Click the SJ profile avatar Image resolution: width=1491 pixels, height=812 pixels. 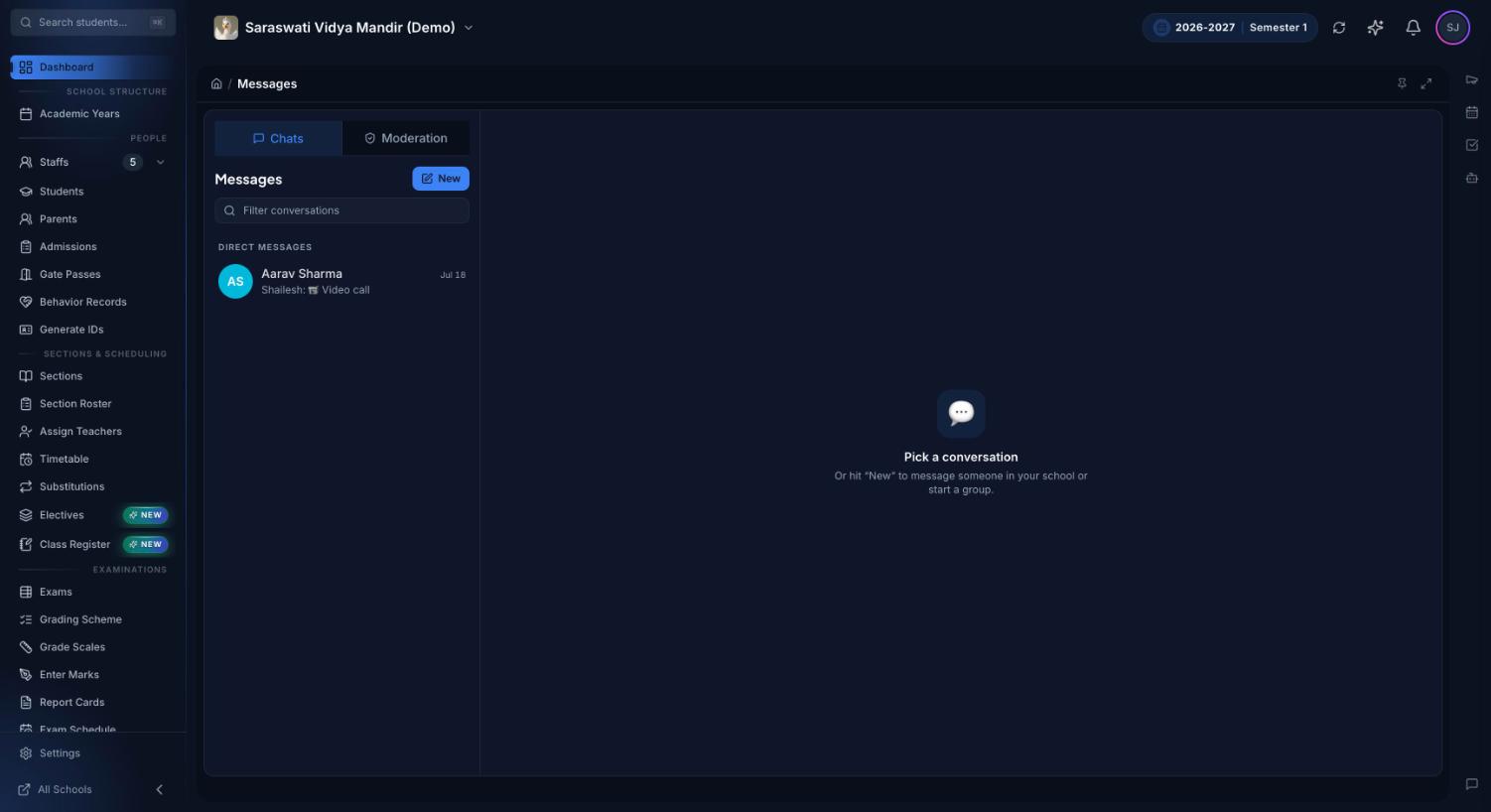1452,28
